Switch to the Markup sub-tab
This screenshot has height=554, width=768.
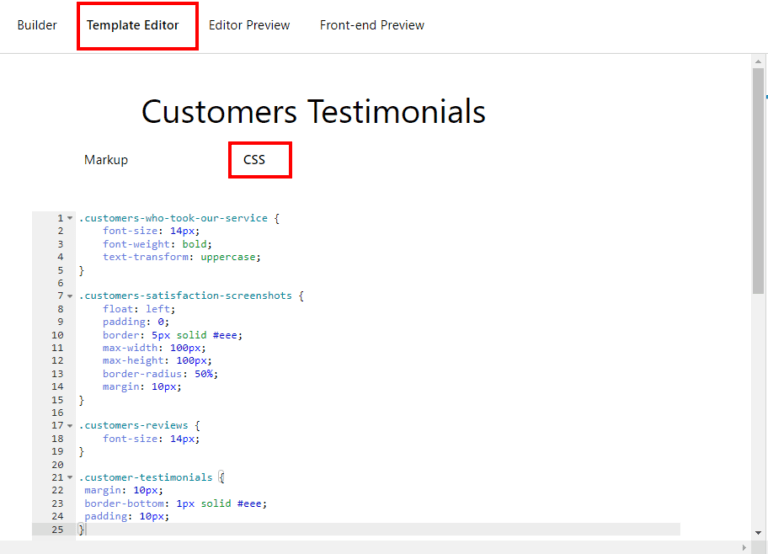pos(106,160)
